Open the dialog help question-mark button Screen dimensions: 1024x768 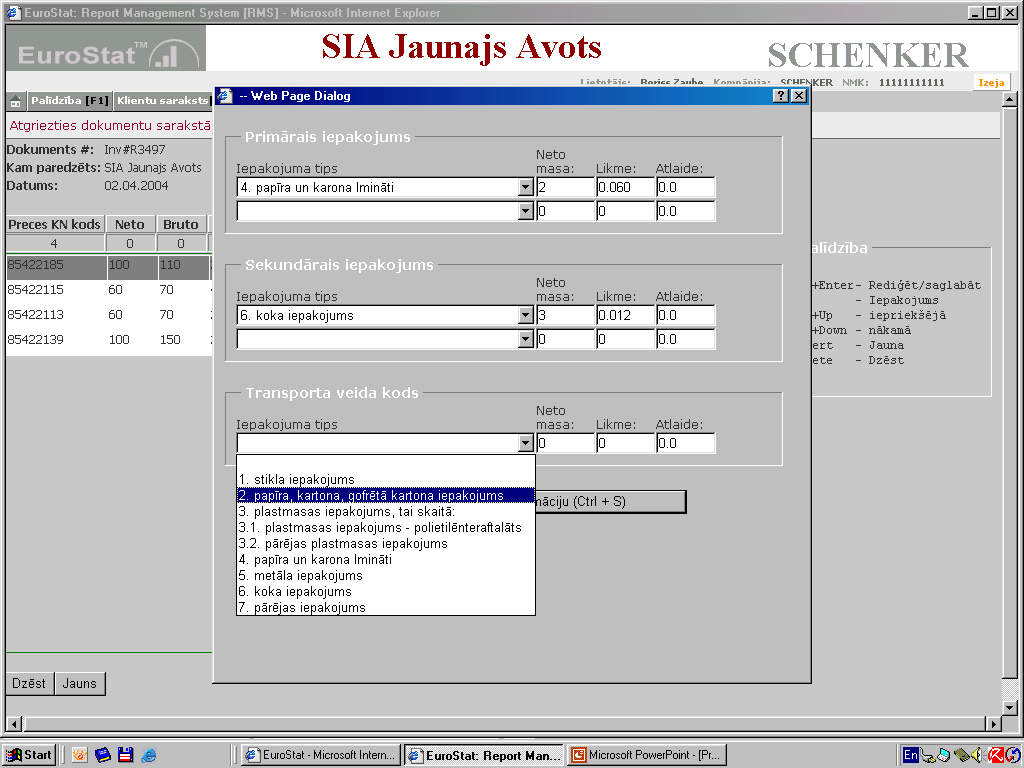click(x=780, y=96)
